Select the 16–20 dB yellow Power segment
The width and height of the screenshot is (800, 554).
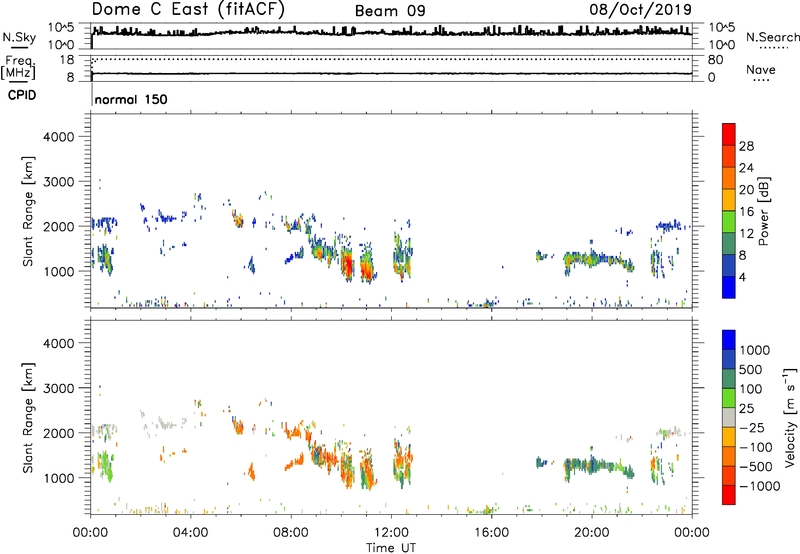[x=729, y=200]
